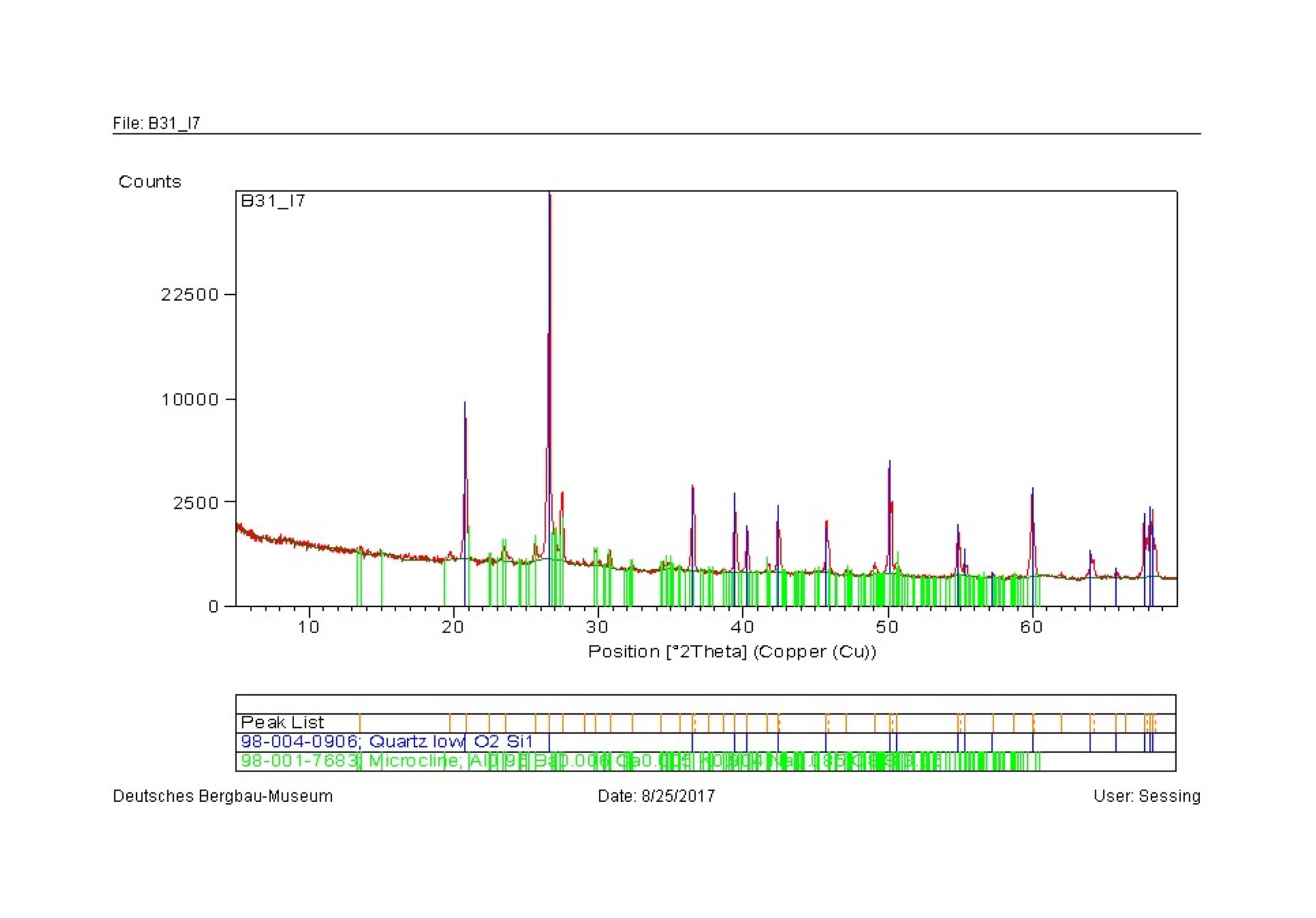Viewport: 1316px width, 918px height.
Task: Click the 10000 y-axis tick label
Action: click(190, 399)
